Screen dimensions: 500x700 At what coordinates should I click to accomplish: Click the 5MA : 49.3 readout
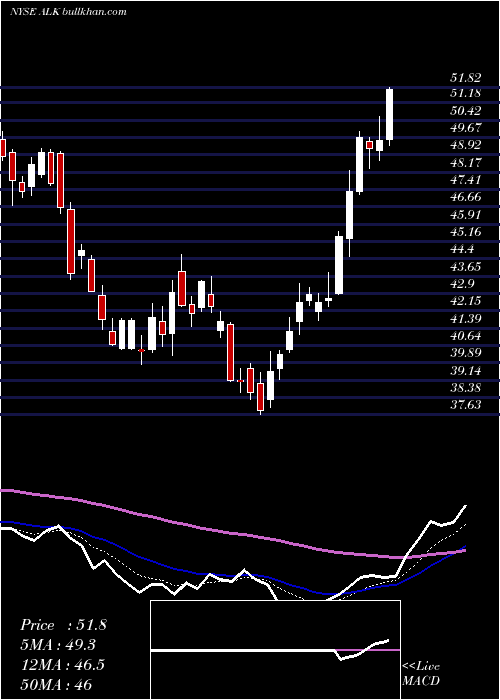tap(58, 645)
